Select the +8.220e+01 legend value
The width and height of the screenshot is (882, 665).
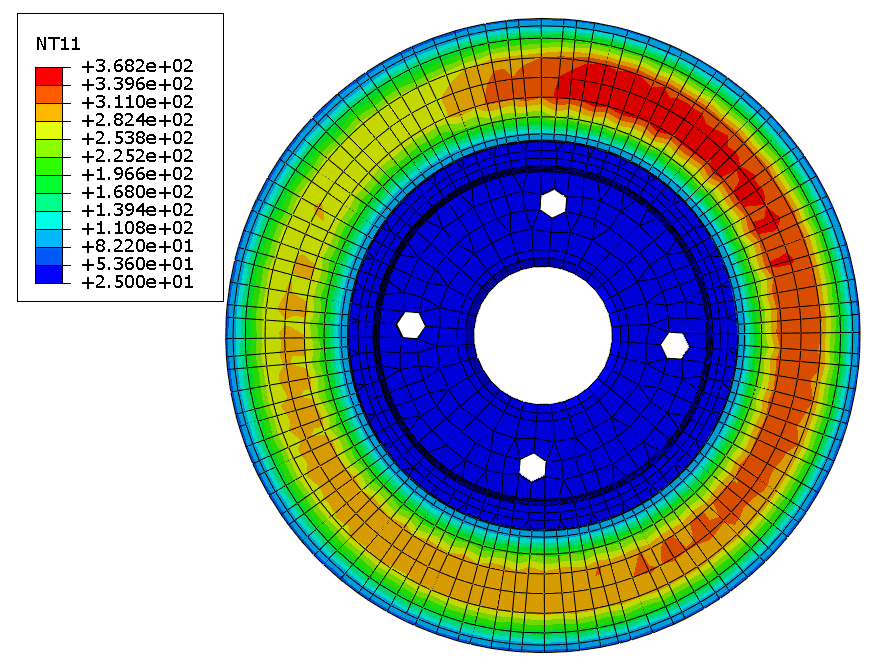(x=137, y=246)
